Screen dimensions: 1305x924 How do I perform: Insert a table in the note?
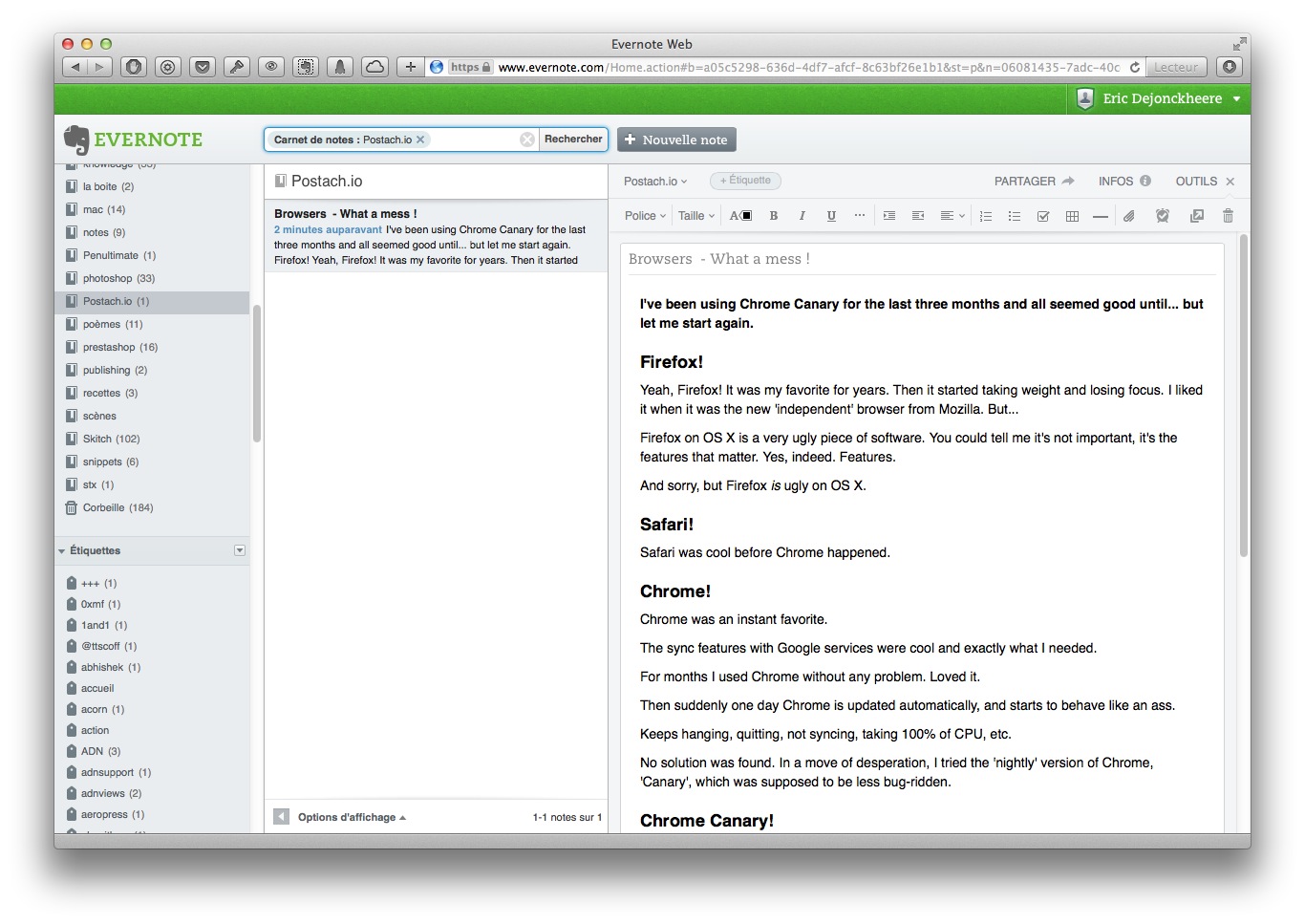pyautogui.click(x=1072, y=216)
